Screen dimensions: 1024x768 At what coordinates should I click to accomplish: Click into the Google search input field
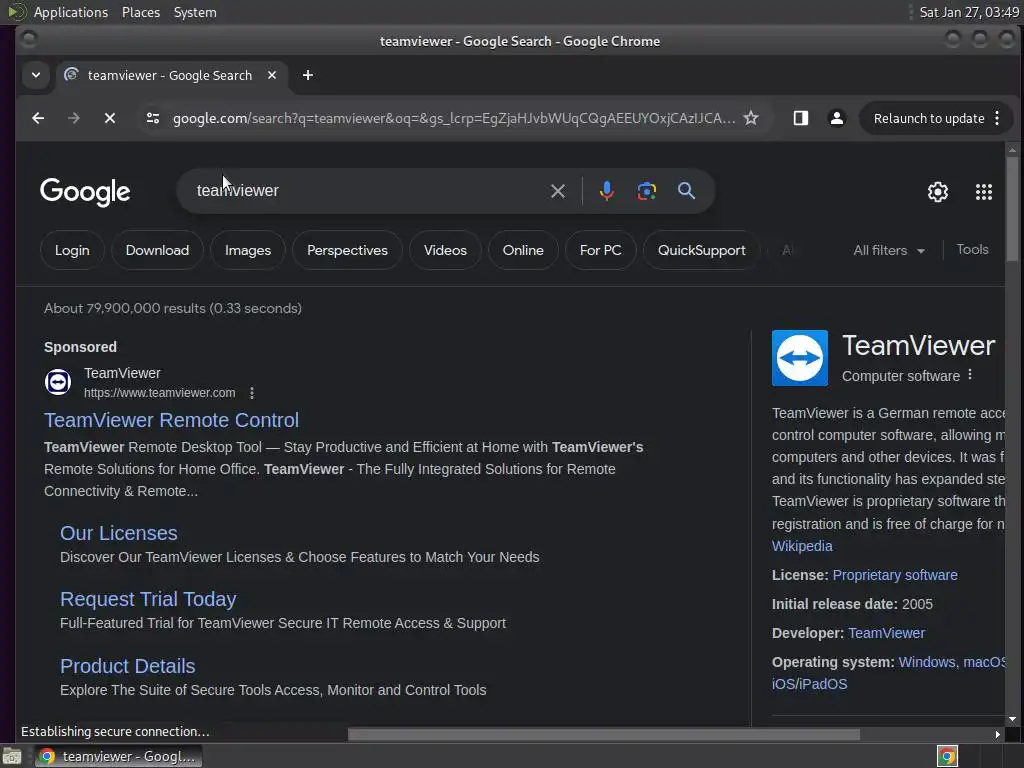click(x=369, y=191)
